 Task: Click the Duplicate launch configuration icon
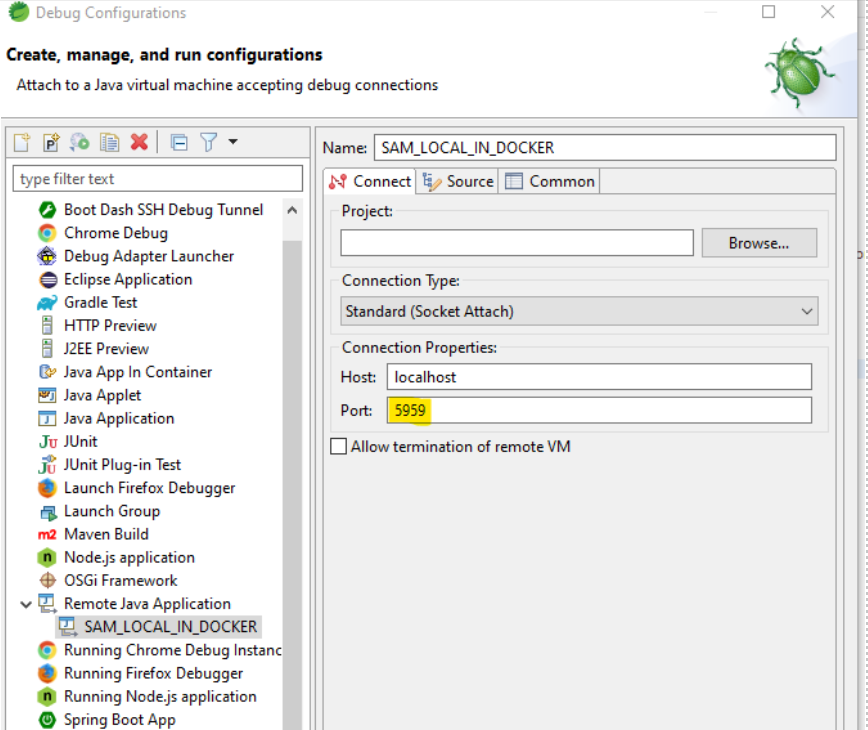tap(110, 142)
